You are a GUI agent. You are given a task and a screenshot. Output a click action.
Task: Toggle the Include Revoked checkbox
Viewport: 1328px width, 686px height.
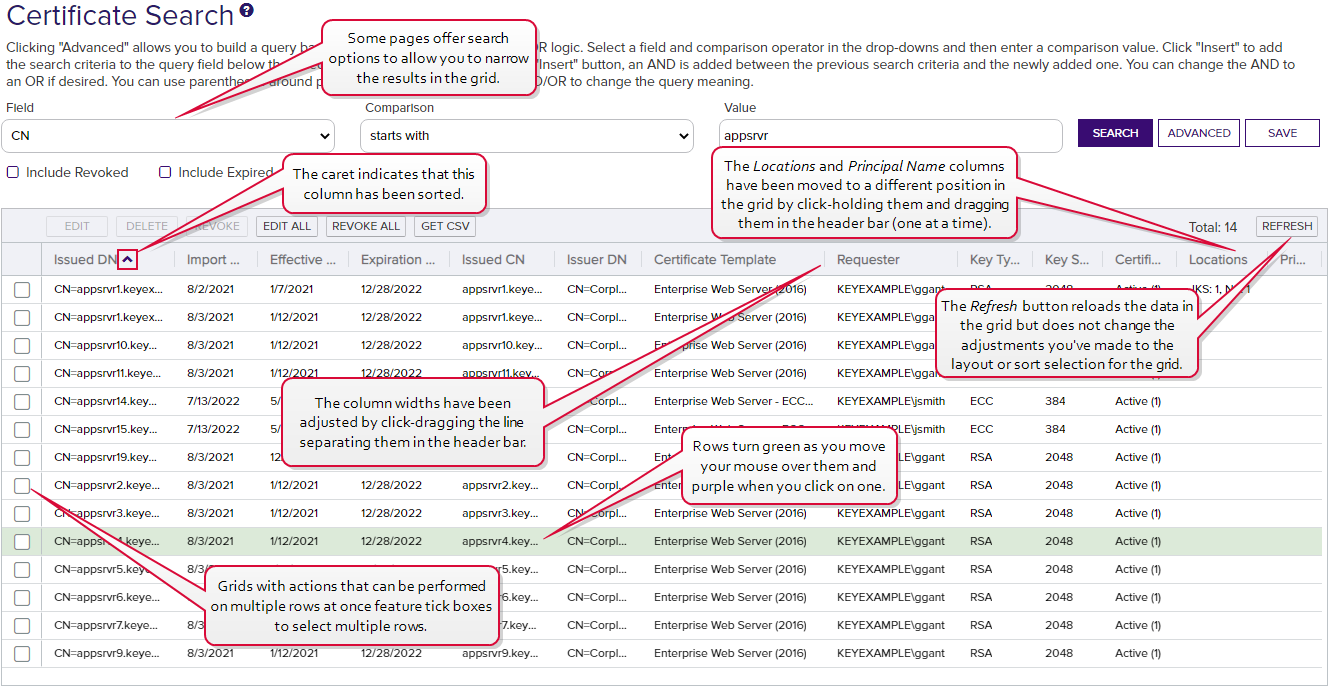pyautogui.click(x=13, y=172)
